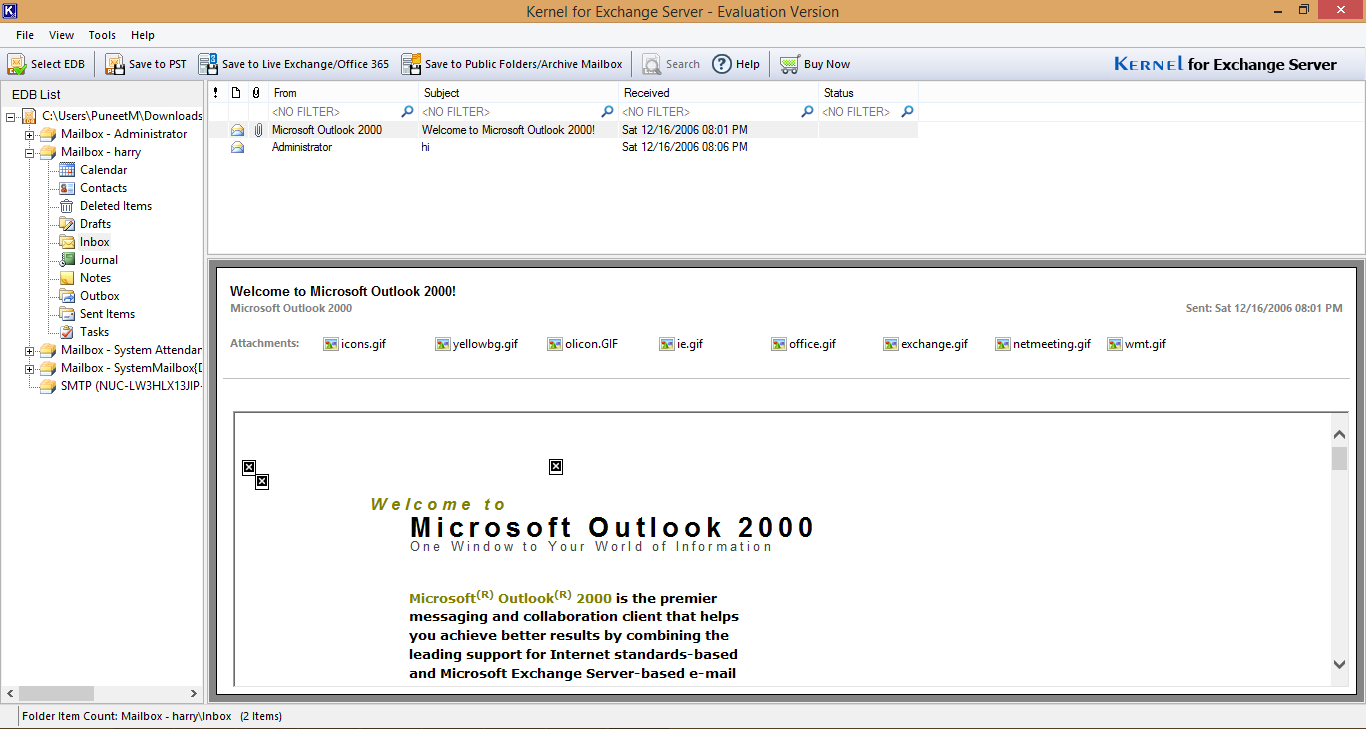Screen dimensions: 1366x729
Task: Click the Received filter input field
Action: point(710,112)
